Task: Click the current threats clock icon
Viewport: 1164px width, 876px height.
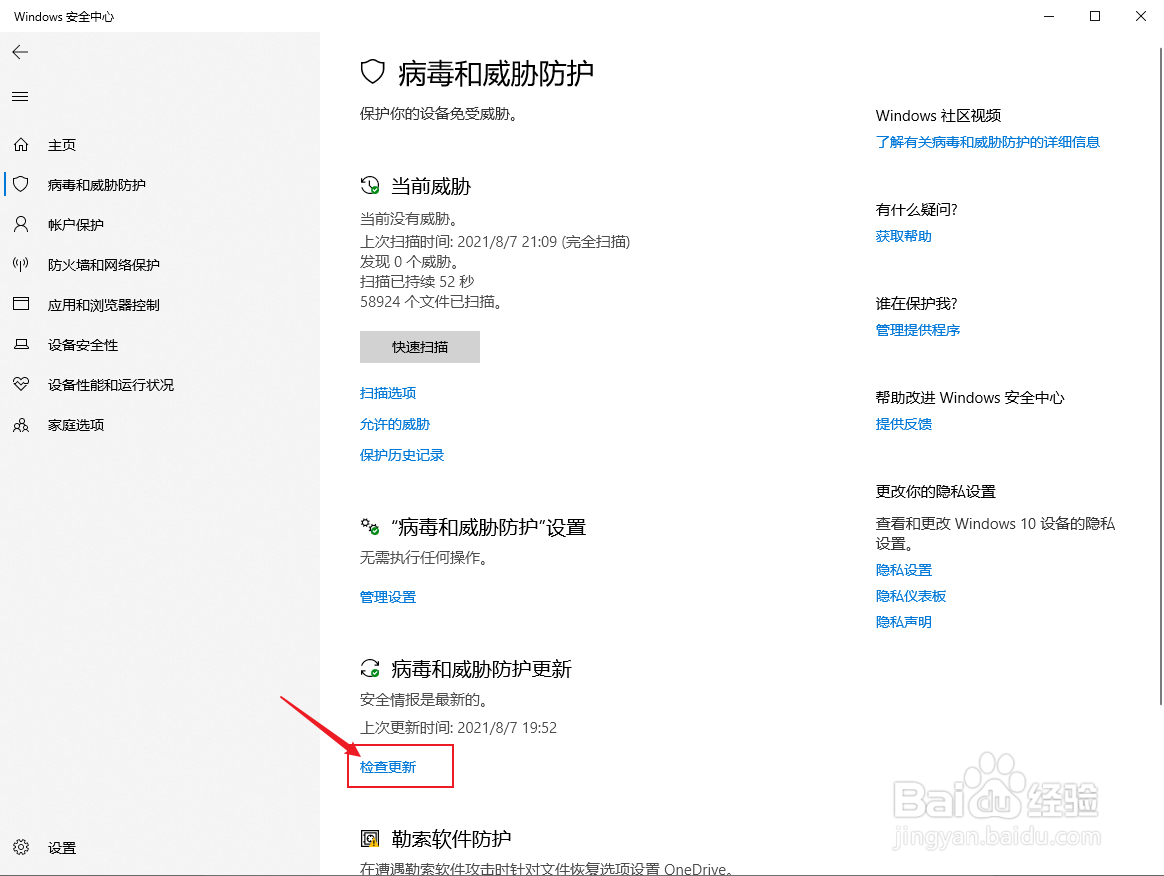Action: tap(370, 186)
